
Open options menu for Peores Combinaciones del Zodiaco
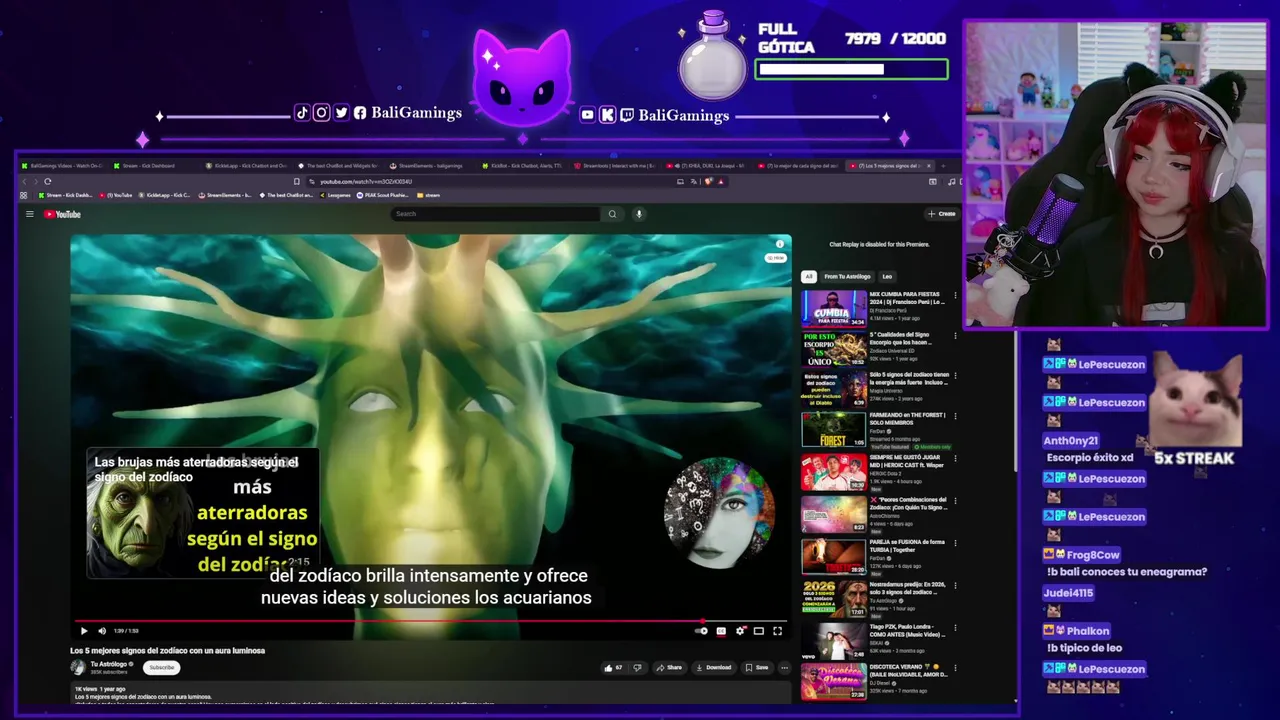[x=955, y=501]
